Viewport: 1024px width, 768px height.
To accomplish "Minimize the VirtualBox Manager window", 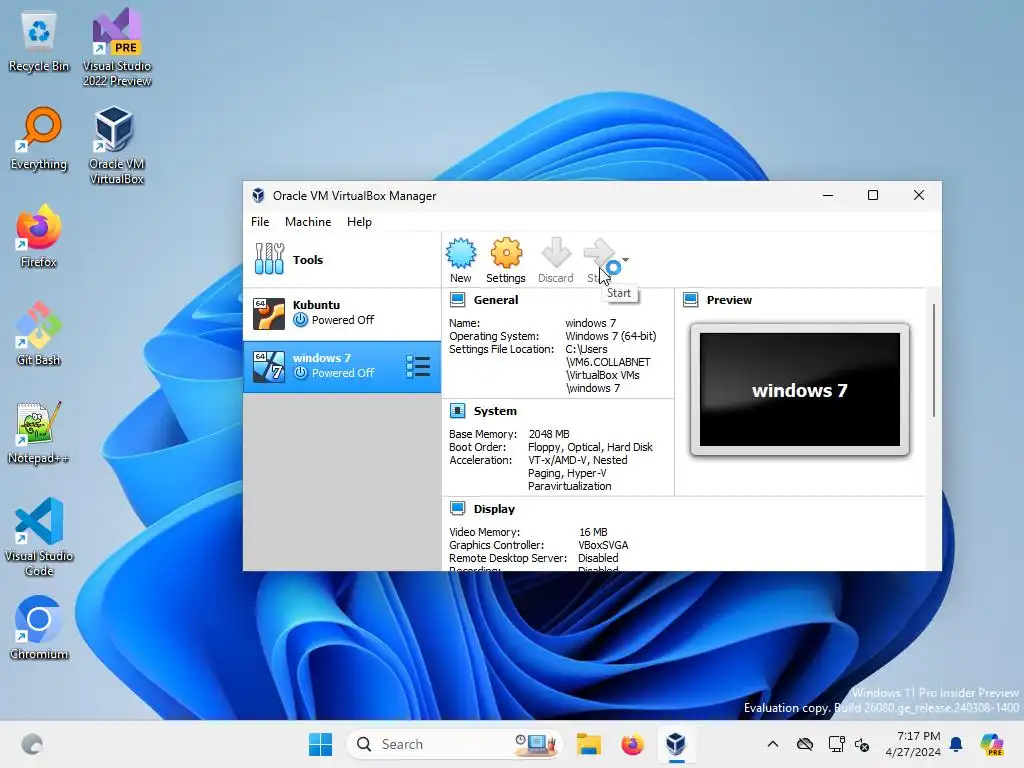I will click(828, 195).
